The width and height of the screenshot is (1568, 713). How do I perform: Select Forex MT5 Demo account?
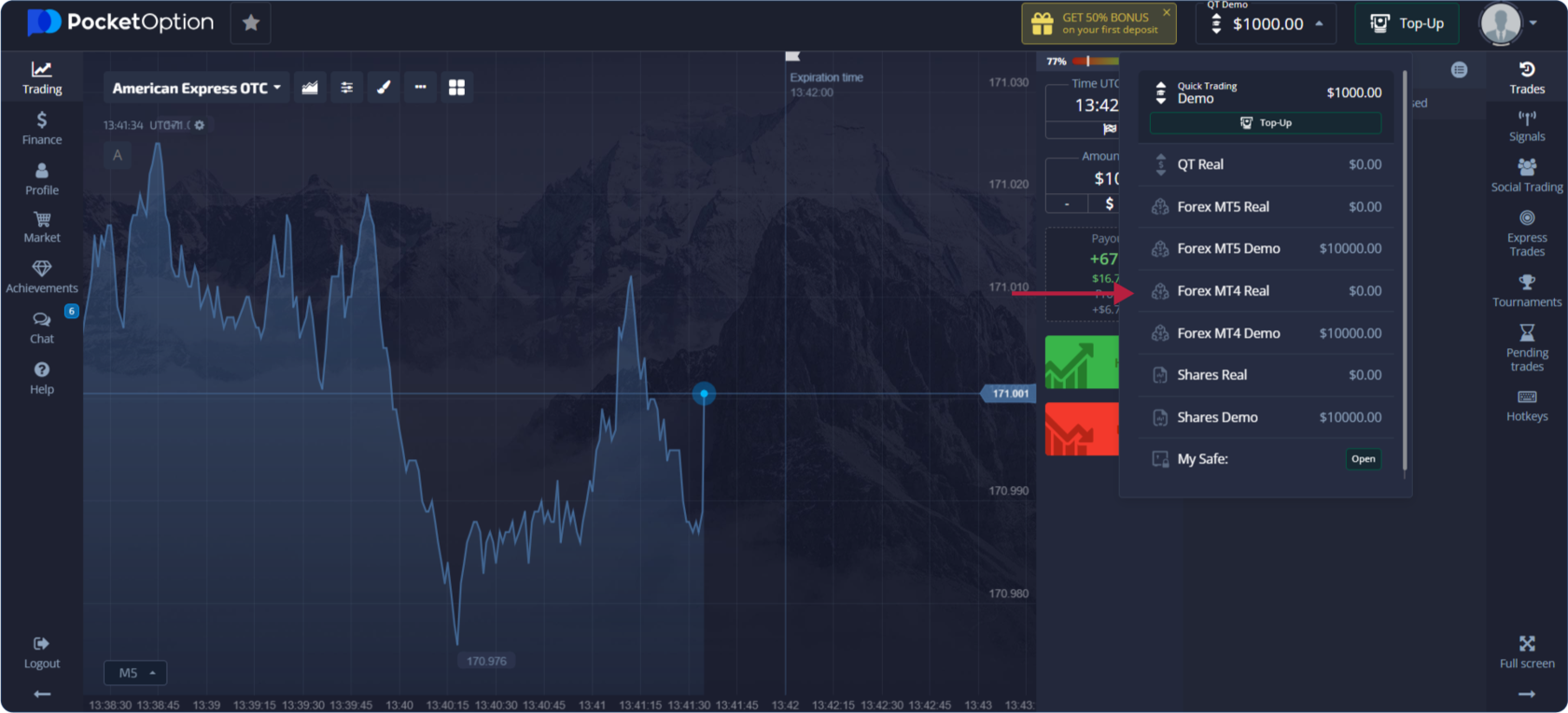click(x=1266, y=249)
